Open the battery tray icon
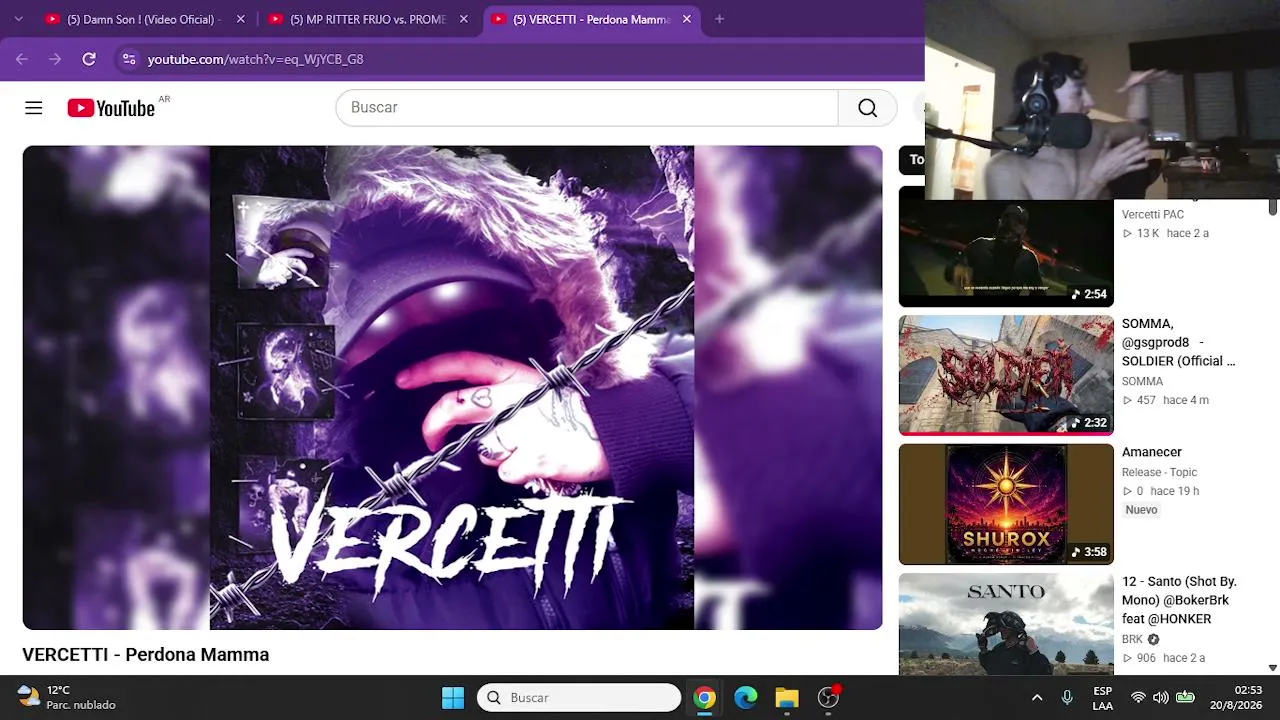This screenshot has width=1280, height=720. 1185,698
